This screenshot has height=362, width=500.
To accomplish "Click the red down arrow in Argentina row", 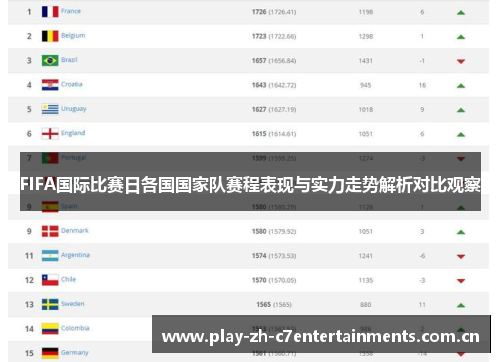I will pos(461,257).
